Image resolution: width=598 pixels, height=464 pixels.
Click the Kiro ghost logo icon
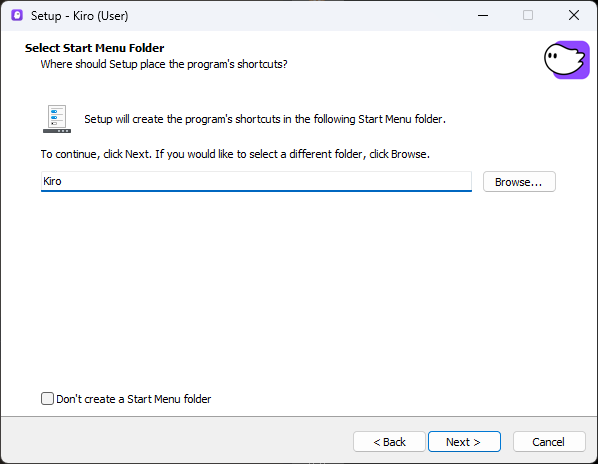(567, 60)
